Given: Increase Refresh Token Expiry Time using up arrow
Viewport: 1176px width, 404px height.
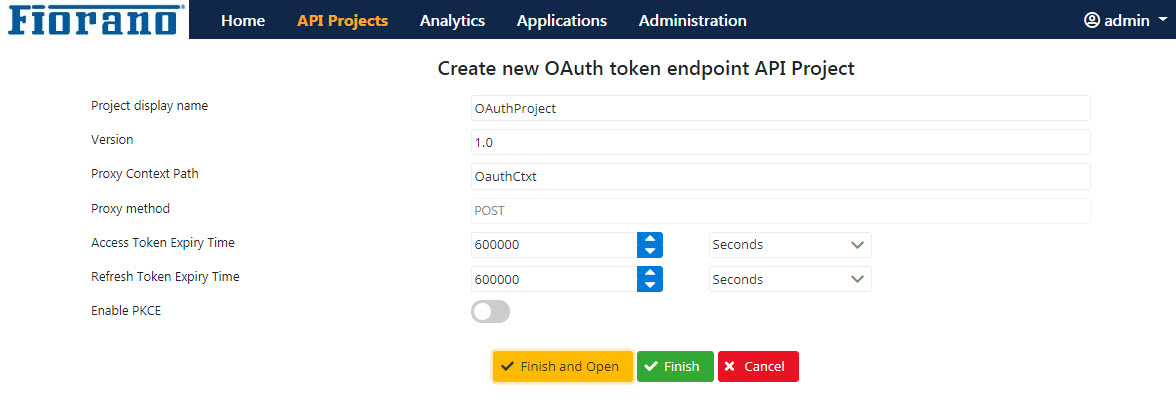Looking at the screenshot, I should (650, 273).
